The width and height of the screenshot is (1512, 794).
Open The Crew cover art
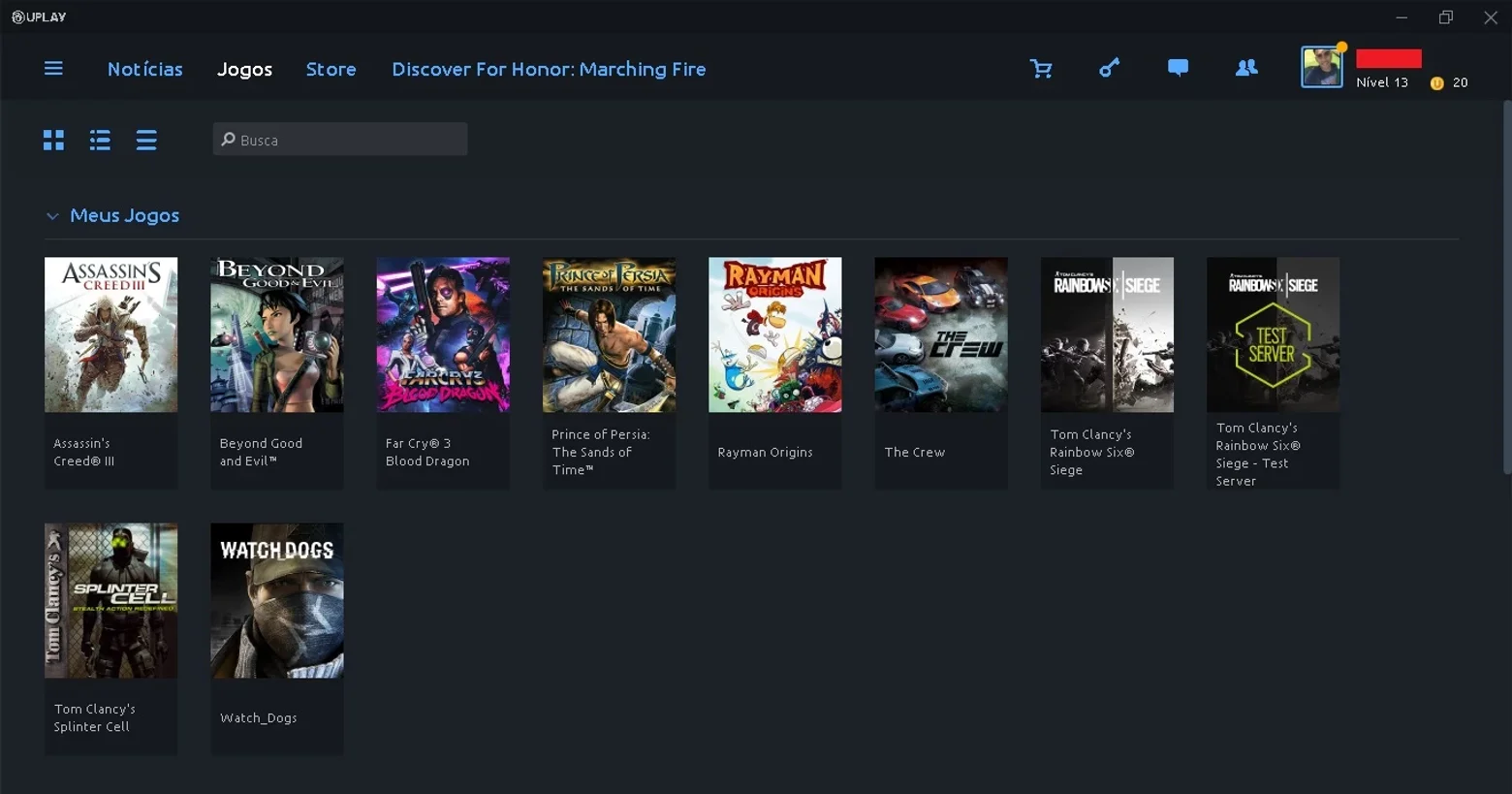(941, 334)
